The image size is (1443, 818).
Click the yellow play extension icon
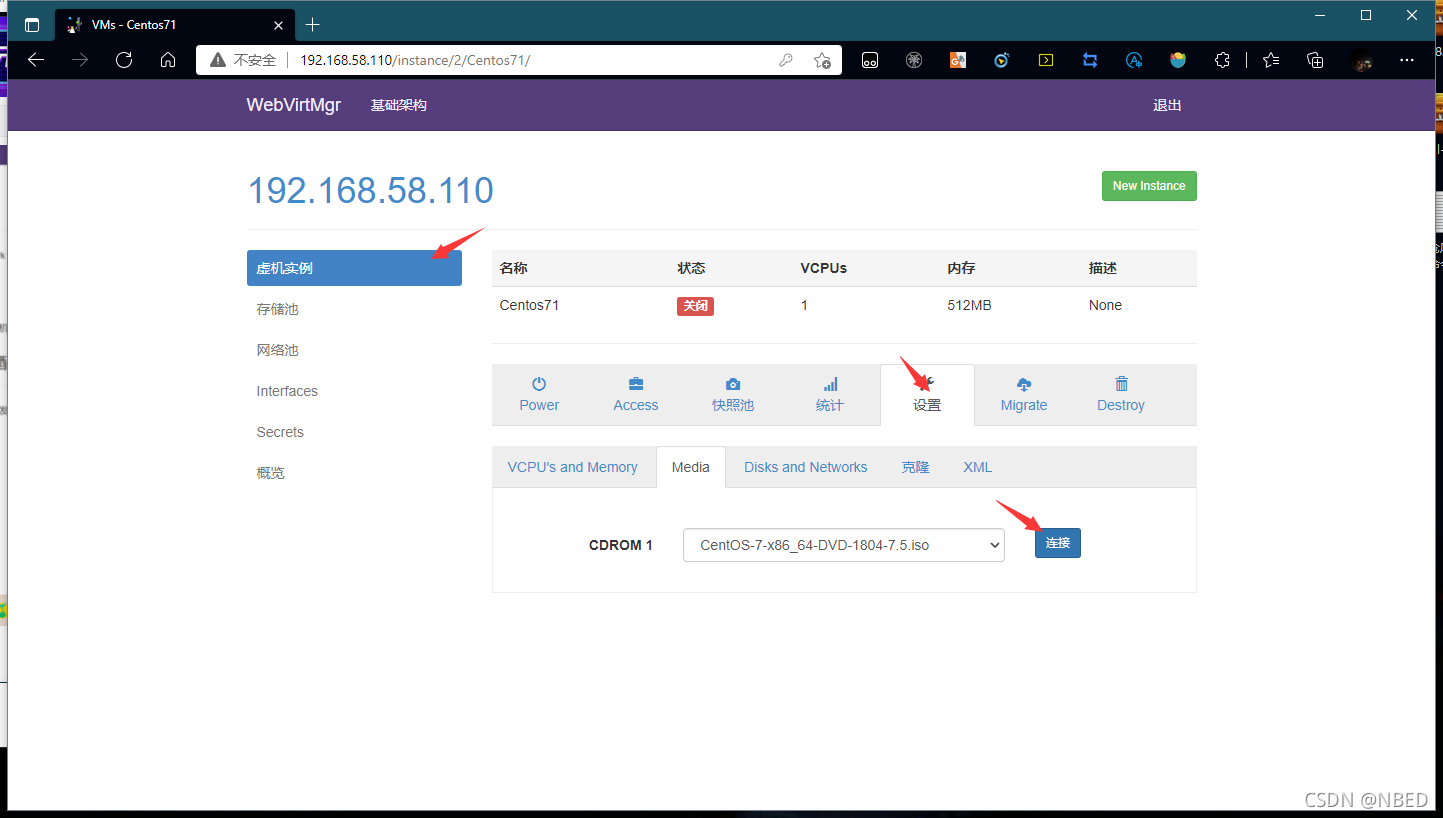click(x=1046, y=60)
